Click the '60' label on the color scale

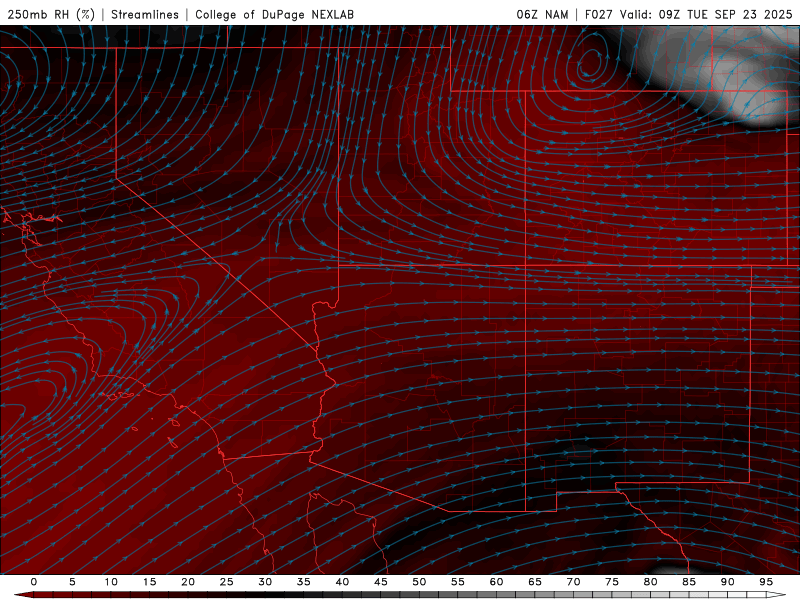coord(496,582)
